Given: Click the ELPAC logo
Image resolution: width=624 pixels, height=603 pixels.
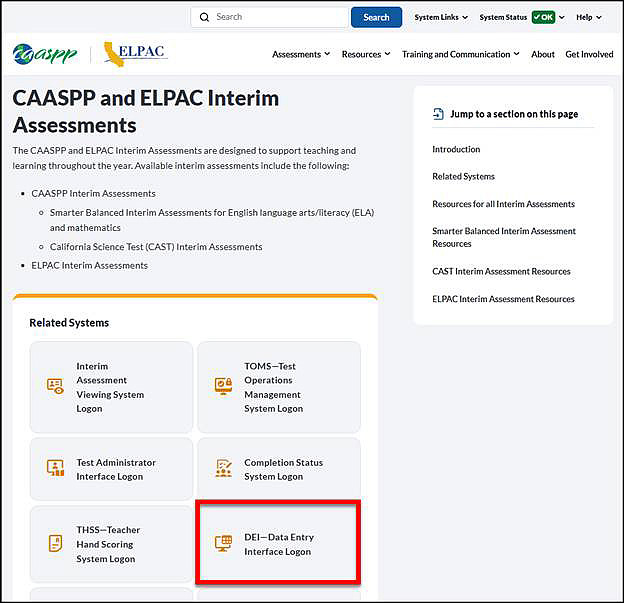Looking at the screenshot, I should click(x=135, y=54).
